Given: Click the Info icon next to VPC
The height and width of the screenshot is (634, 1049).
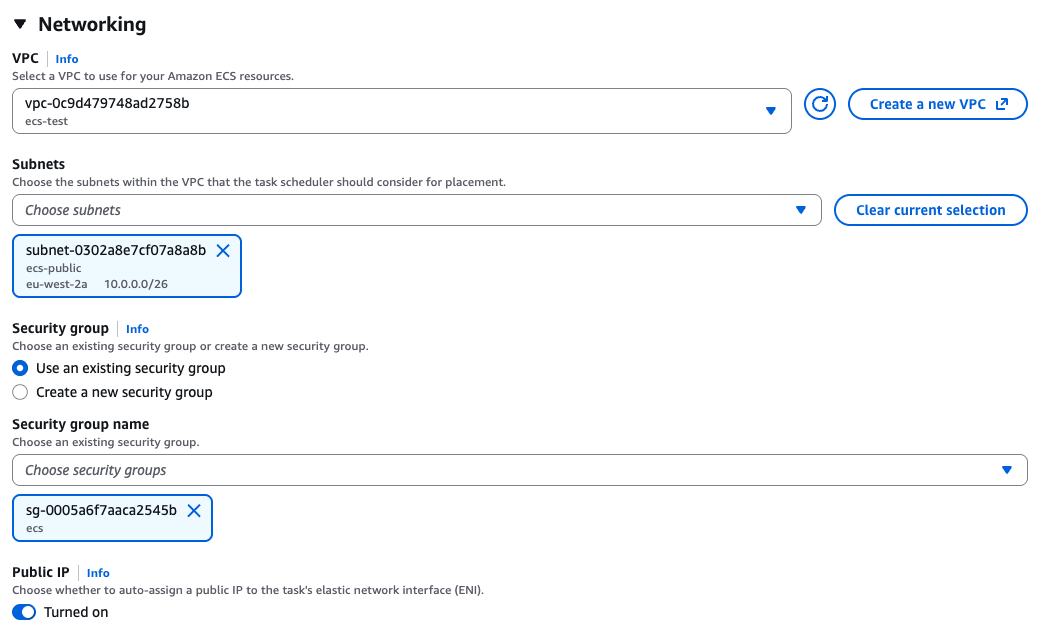Looking at the screenshot, I should coord(66,59).
